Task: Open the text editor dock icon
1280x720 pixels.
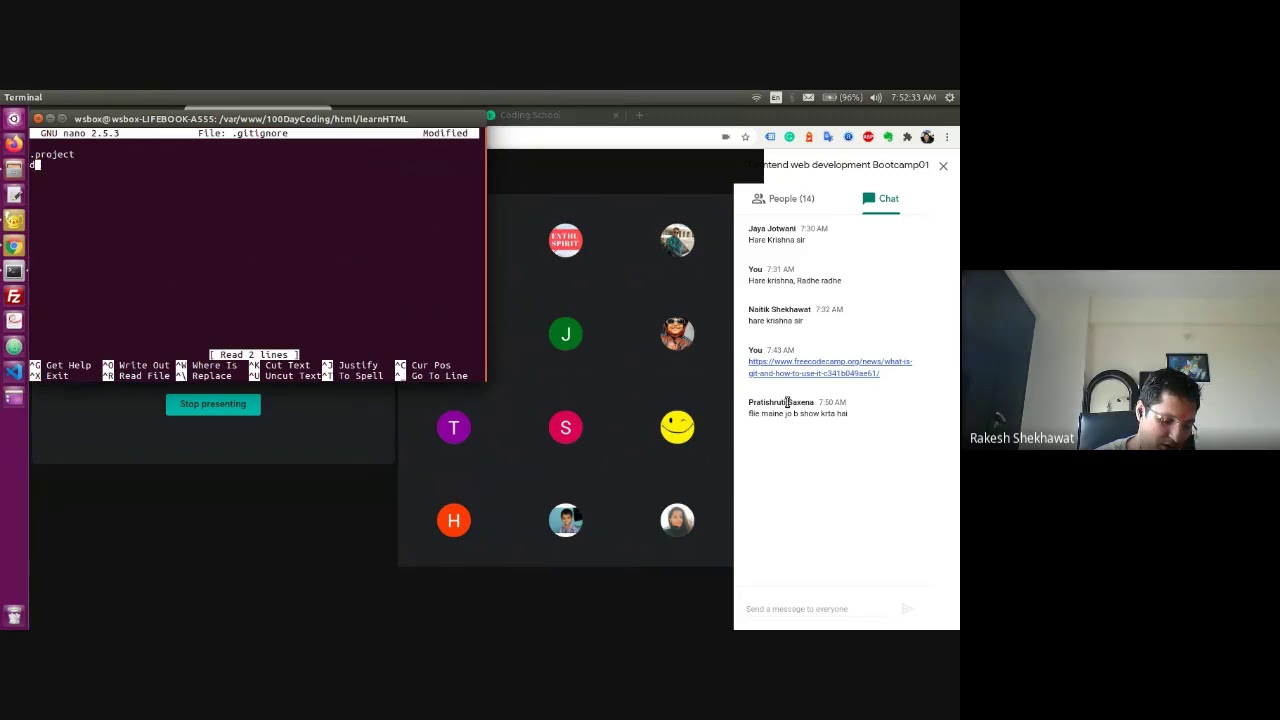Action: coord(14,195)
